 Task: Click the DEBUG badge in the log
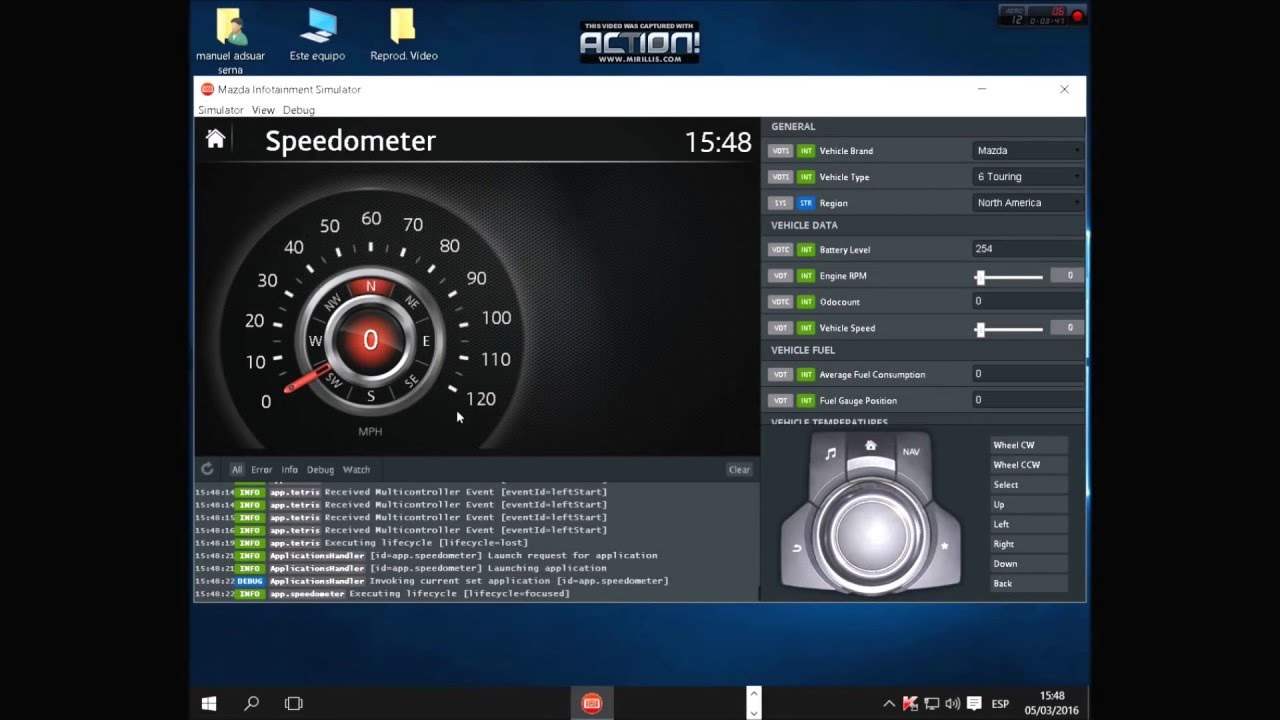click(x=250, y=581)
